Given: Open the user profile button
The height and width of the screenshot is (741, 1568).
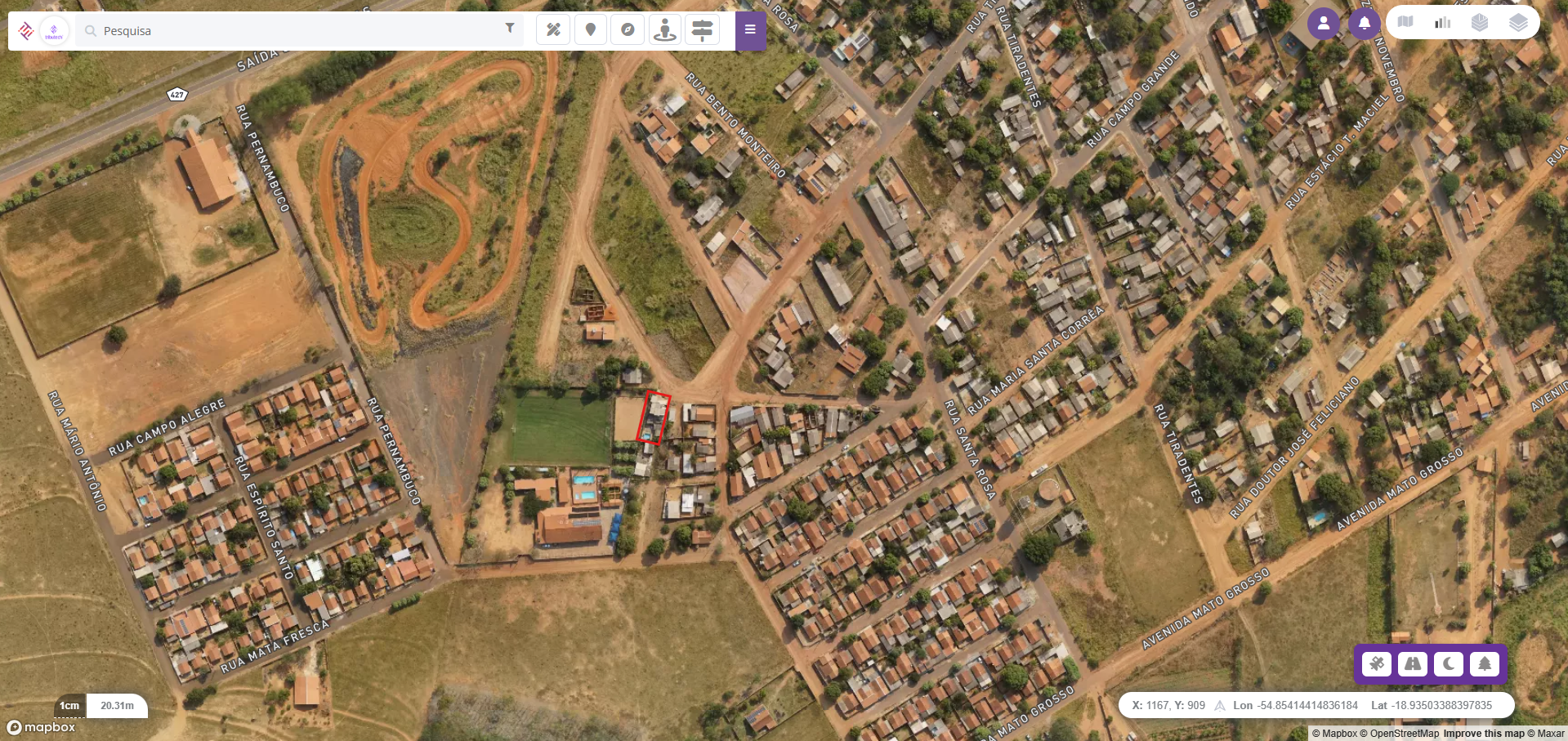Looking at the screenshot, I should [x=1324, y=23].
